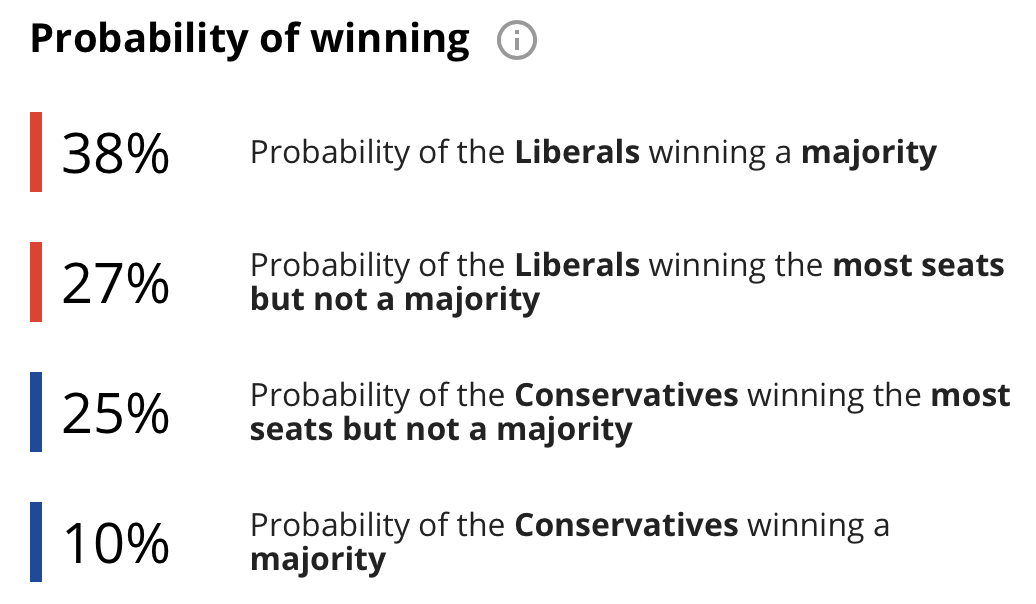Click Conservatives in the 10% row

click(626, 525)
